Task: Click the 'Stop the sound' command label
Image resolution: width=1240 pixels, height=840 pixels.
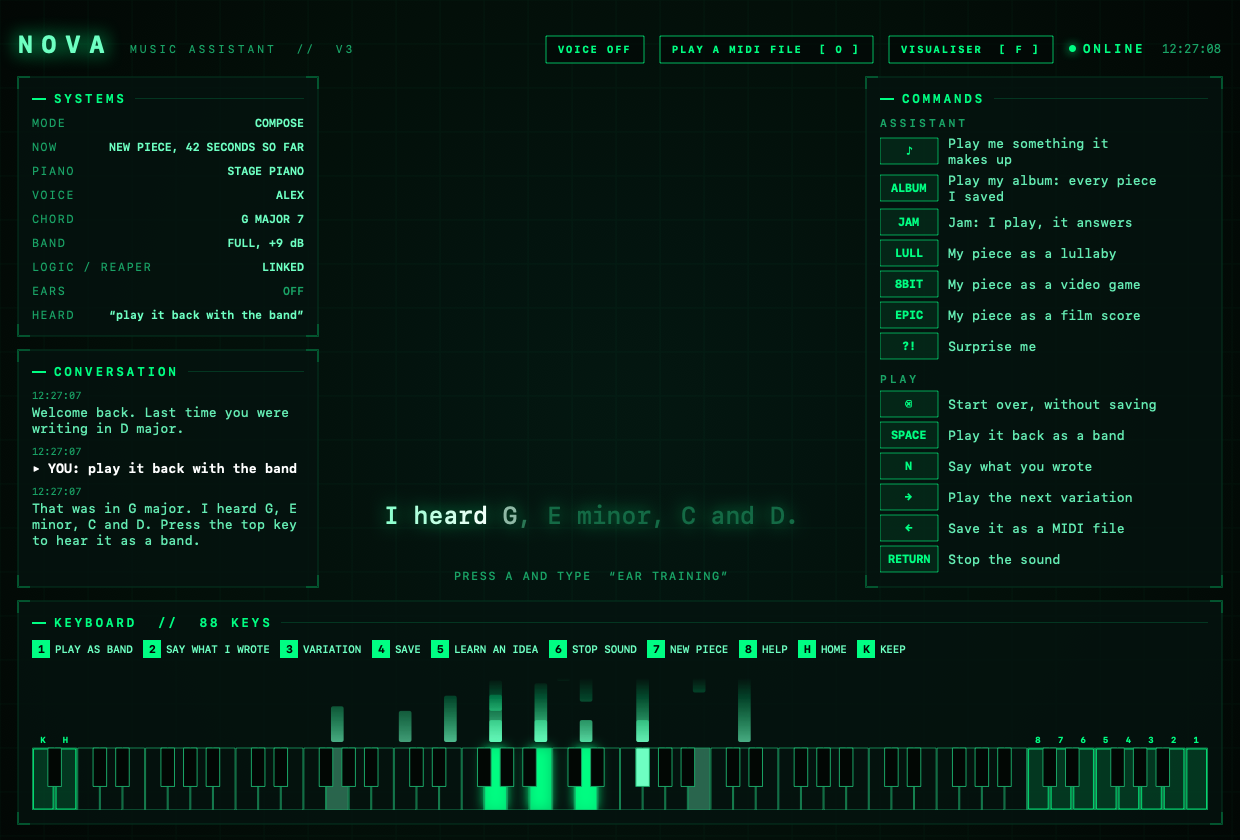Action: 1004,559
